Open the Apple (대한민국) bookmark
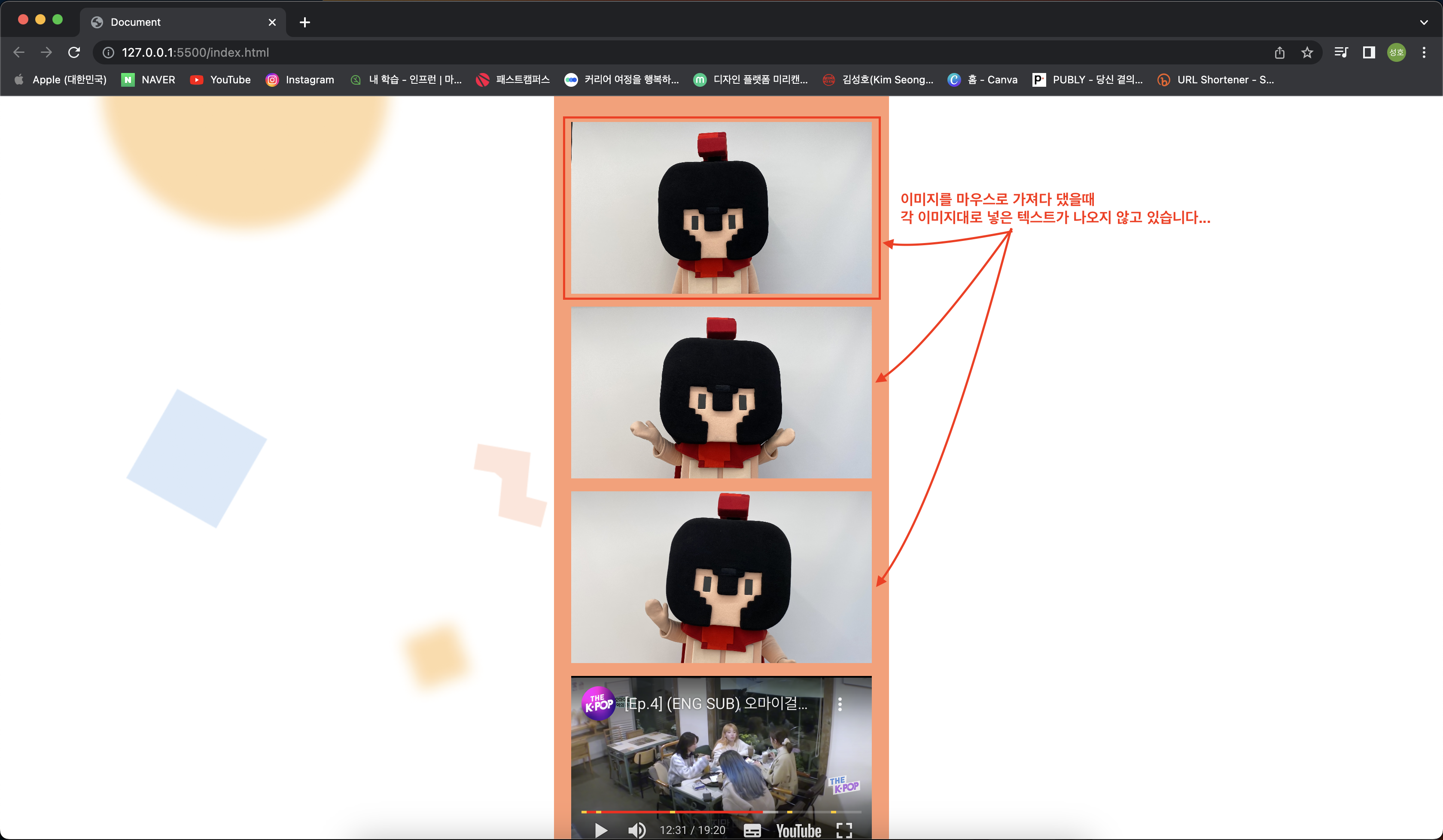This screenshot has height=840, width=1443. pos(60,79)
